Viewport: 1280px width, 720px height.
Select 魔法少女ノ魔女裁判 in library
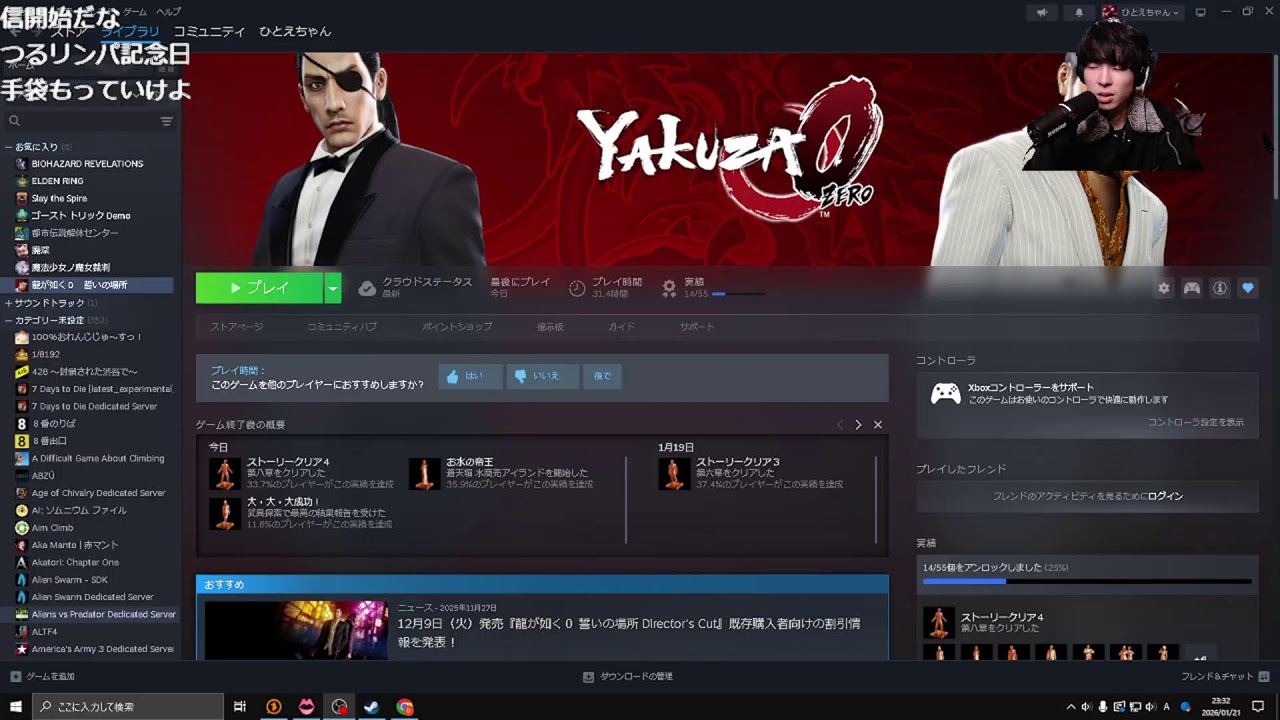click(x=70, y=268)
